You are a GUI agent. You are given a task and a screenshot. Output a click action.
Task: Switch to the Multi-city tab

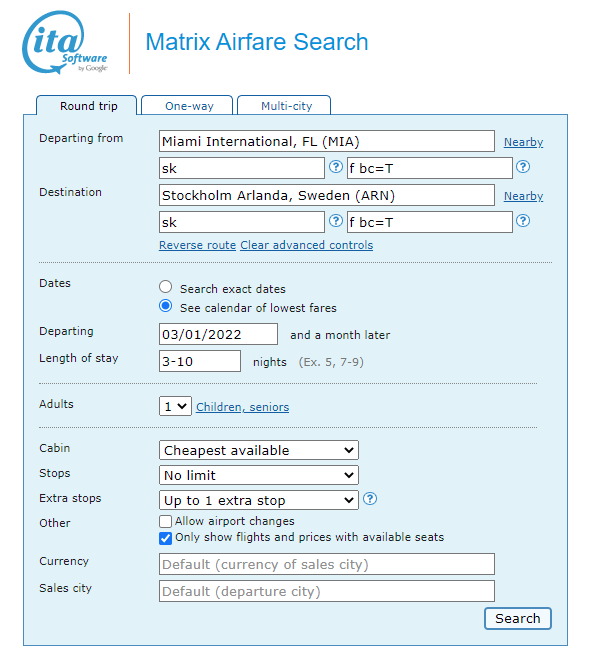click(284, 105)
